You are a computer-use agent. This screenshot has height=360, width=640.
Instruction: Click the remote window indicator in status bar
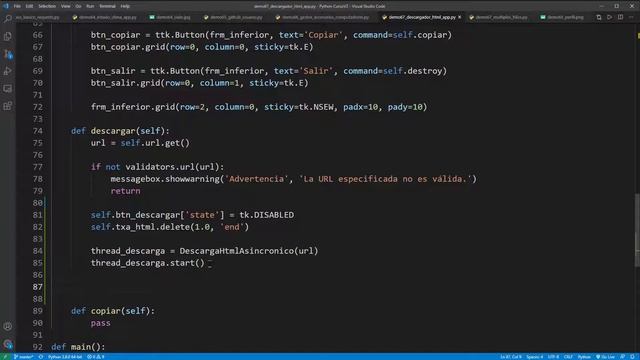click(x=5, y=357)
